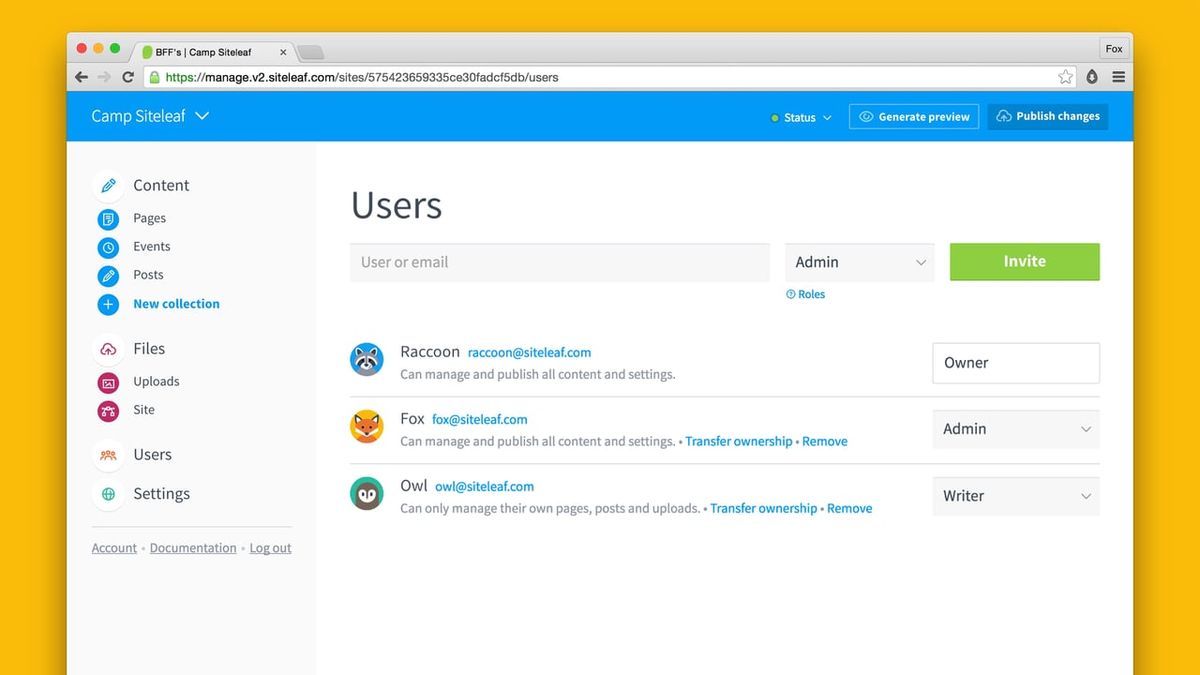The height and width of the screenshot is (675, 1200).
Task: Click the browser back arrow
Action: point(82,77)
